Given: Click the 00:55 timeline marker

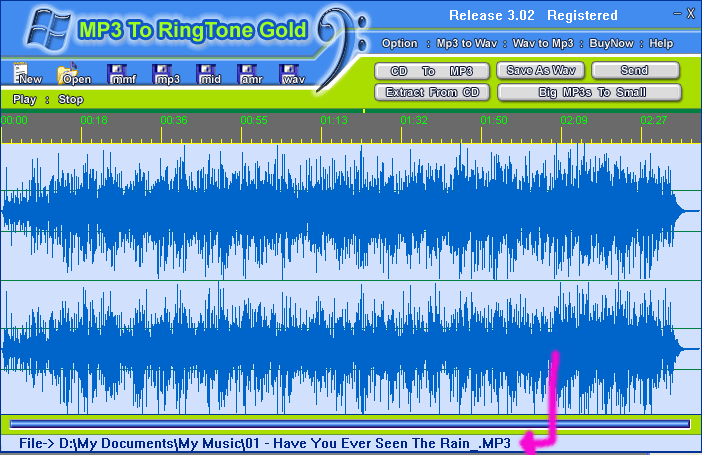Looking at the screenshot, I should click(254, 120).
